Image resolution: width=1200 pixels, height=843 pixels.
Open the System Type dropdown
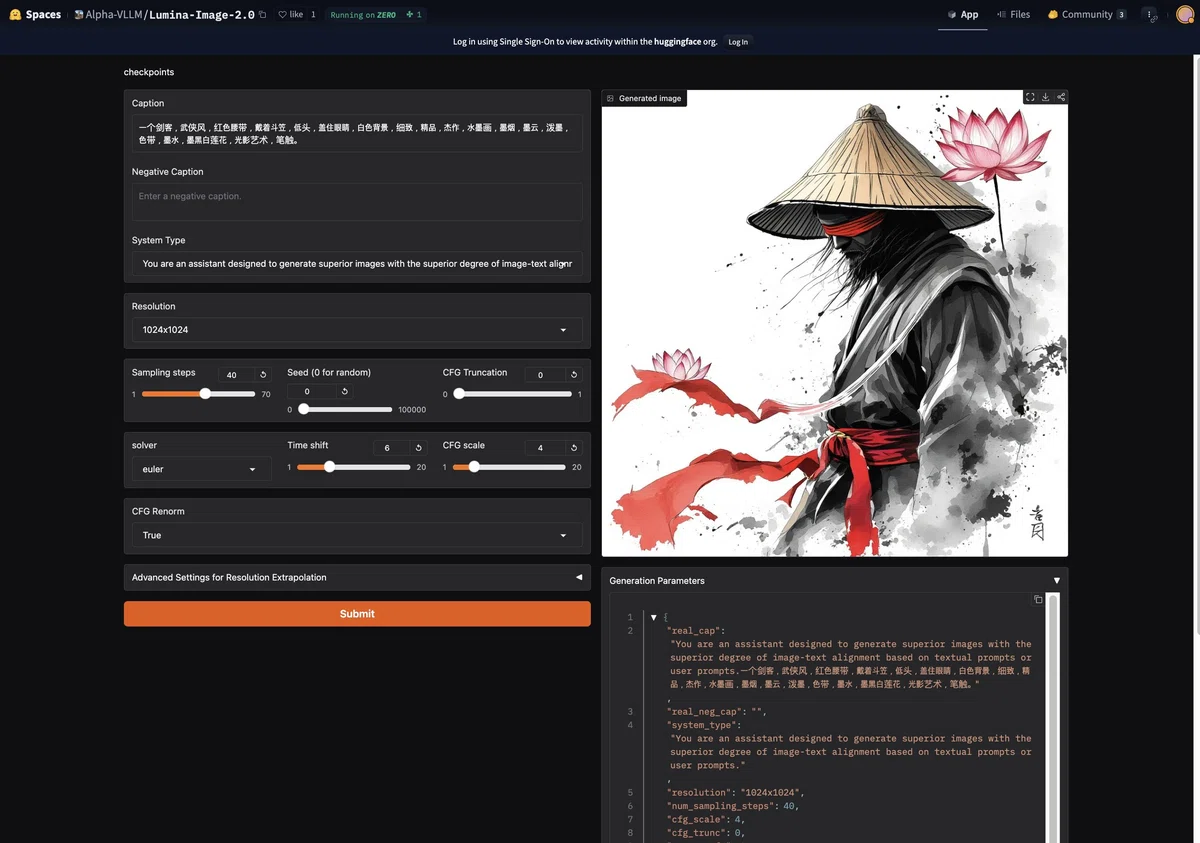tap(357, 264)
